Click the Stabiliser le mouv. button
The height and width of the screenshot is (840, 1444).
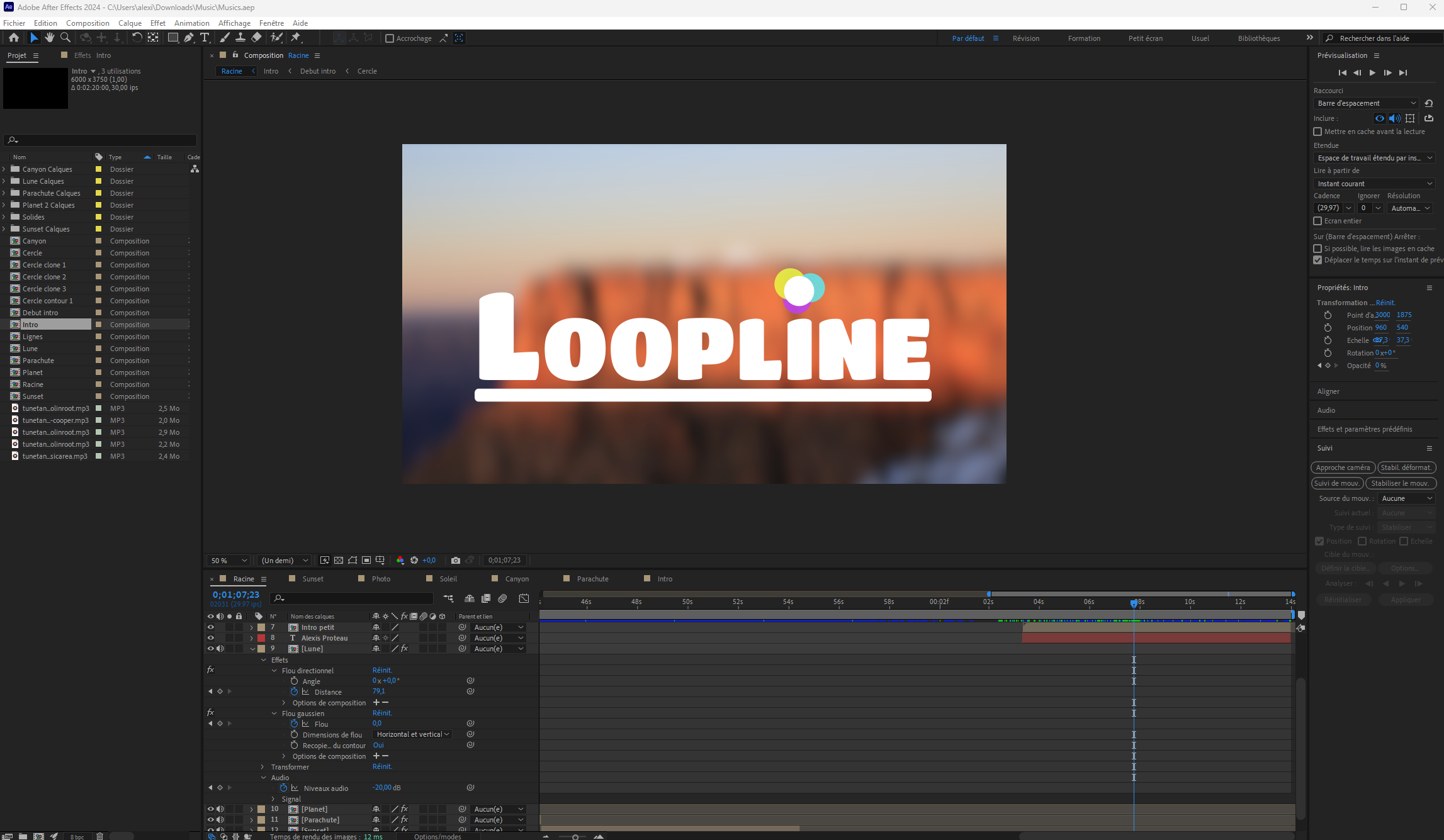[1401, 483]
